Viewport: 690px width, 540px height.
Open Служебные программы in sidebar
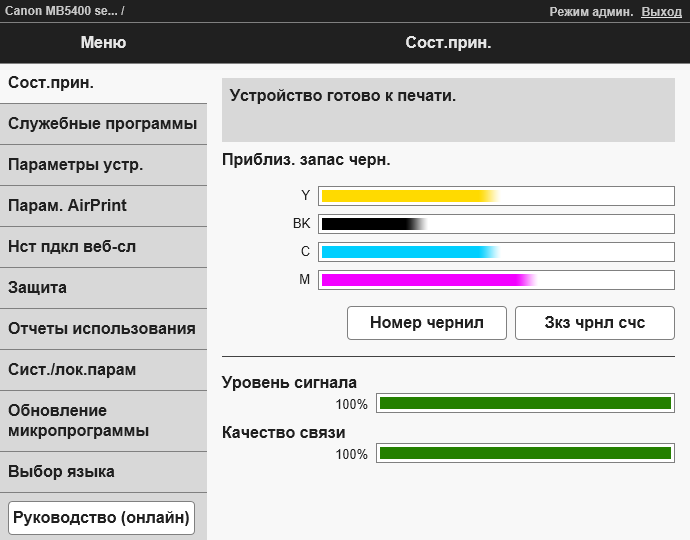[102, 124]
